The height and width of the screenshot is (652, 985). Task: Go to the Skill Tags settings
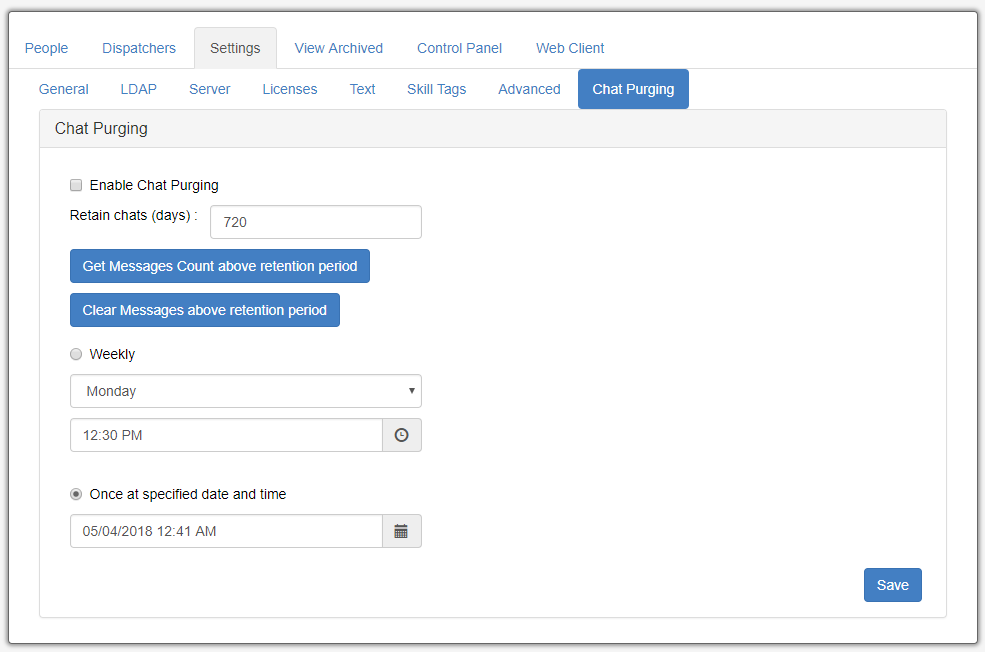pos(436,89)
